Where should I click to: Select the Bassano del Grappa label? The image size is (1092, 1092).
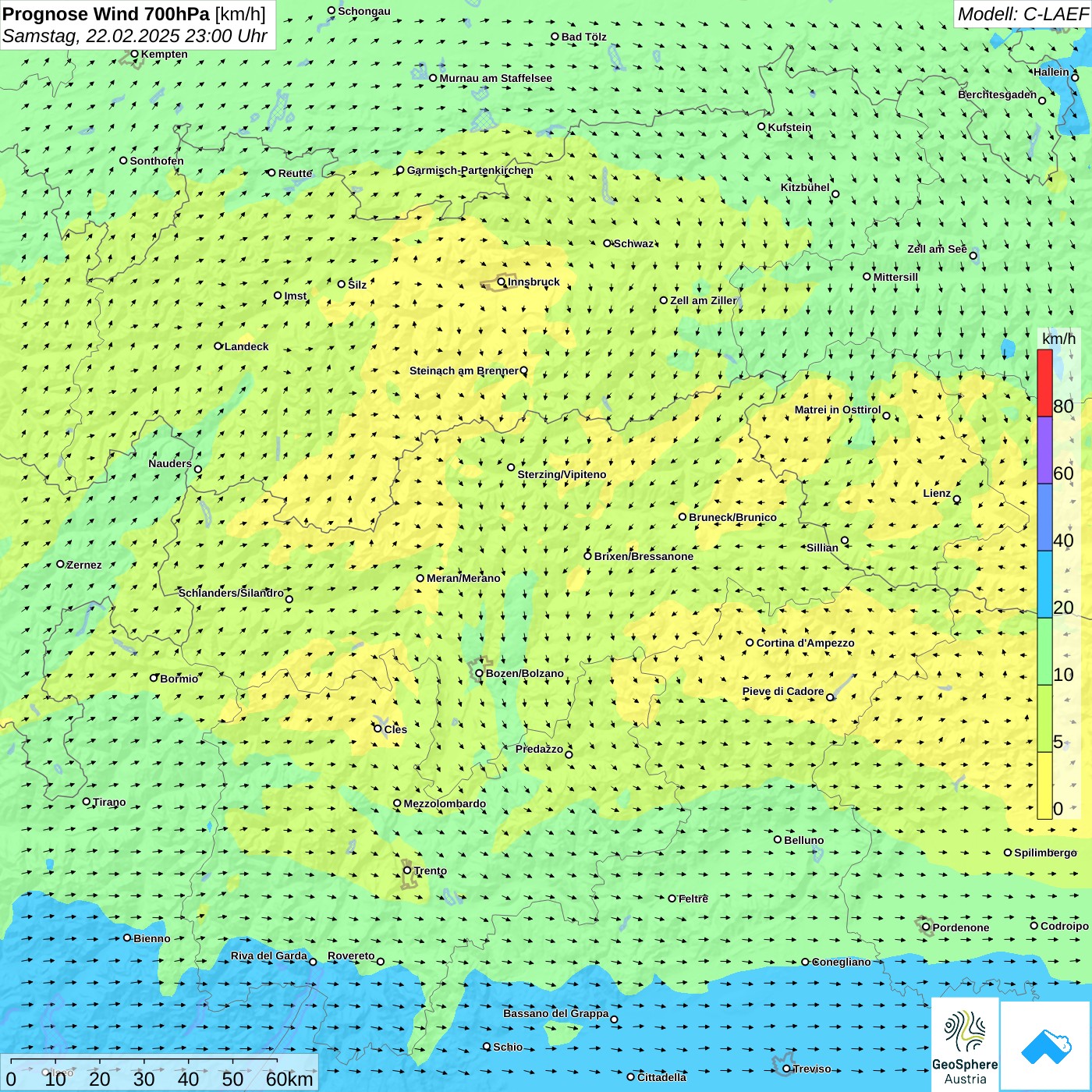coord(556,1013)
